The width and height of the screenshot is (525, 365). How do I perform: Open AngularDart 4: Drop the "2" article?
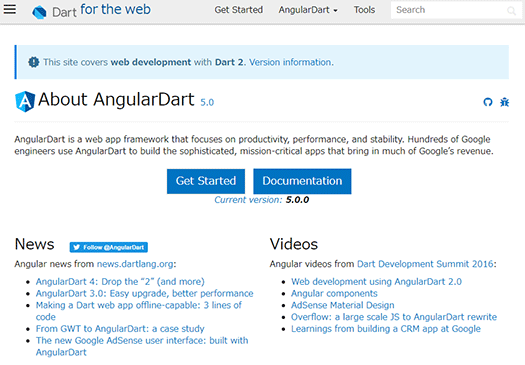[x=120, y=282]
